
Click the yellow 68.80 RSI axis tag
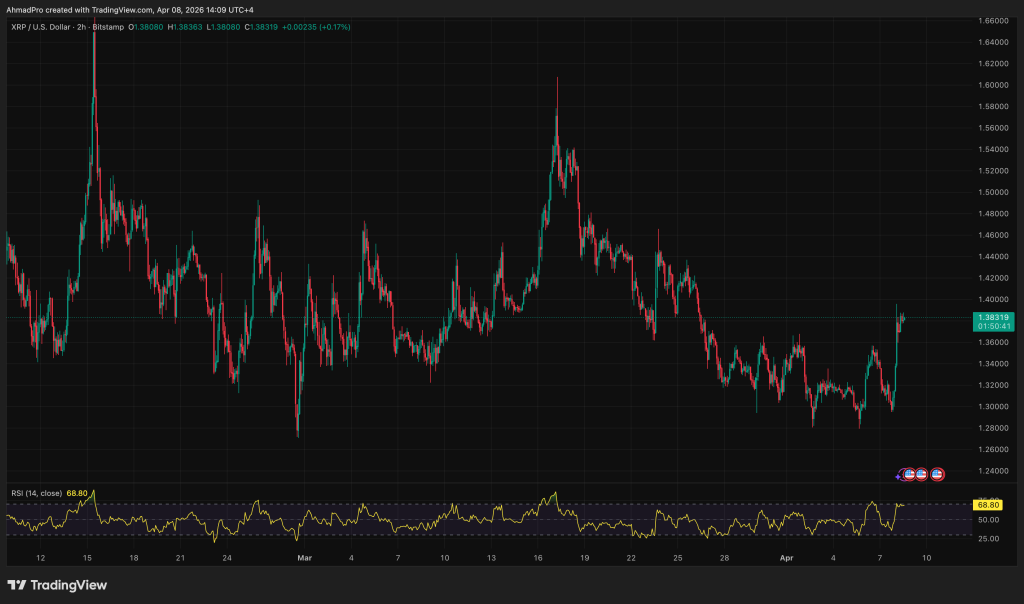click(989, 504)
